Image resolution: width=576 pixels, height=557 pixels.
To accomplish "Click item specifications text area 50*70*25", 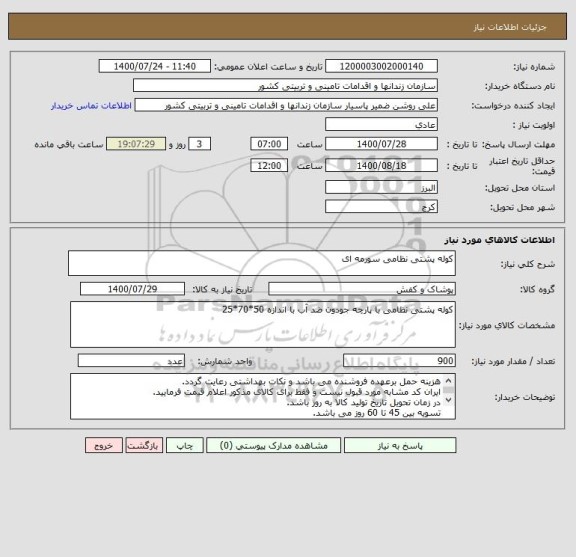I will [263, 324].
